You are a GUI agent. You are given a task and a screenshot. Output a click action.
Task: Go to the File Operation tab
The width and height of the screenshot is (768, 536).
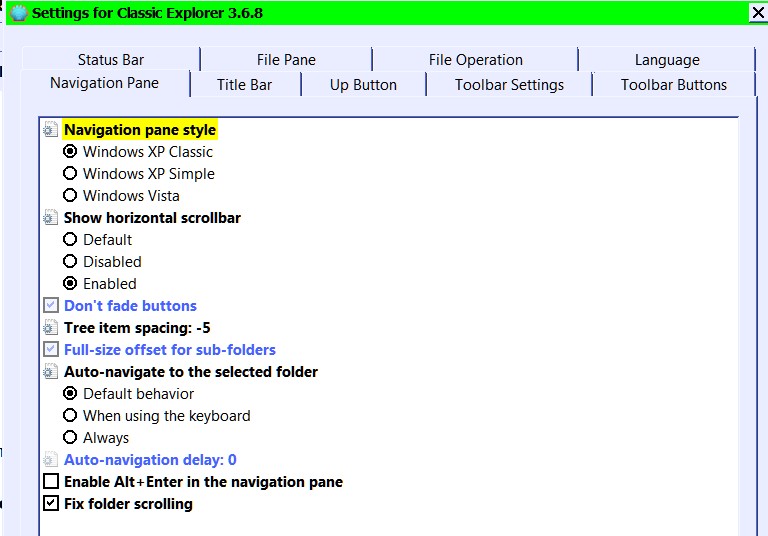475,60
